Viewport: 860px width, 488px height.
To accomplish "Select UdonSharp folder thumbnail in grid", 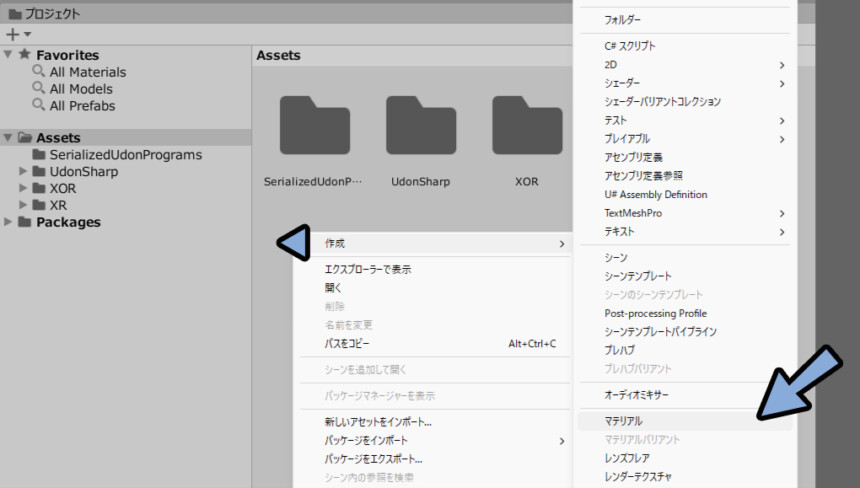I will click(421, 126).
